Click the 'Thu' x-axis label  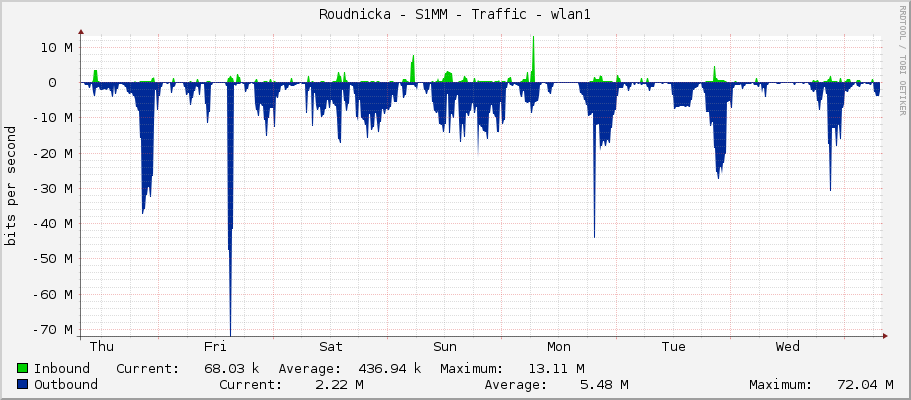(x=102, y=347)
